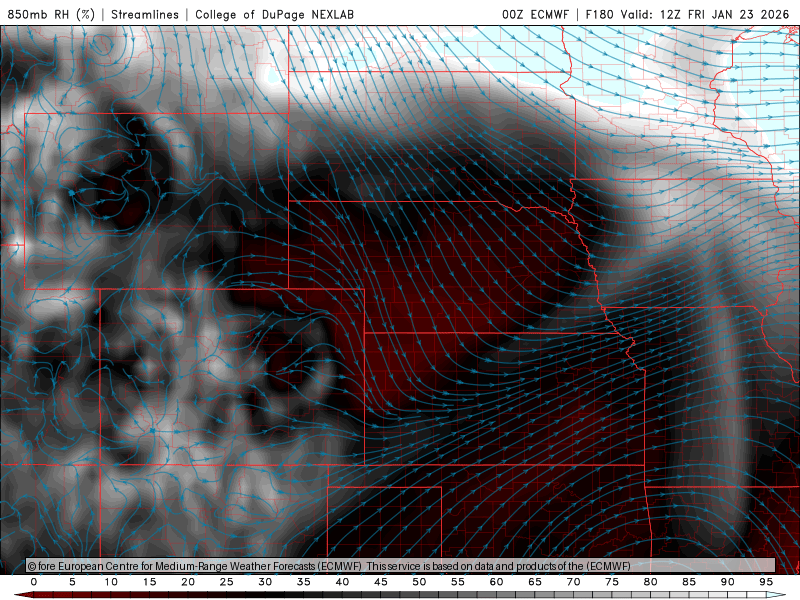
Task: Click the colorbar value 5
Action: coord(72,582)
